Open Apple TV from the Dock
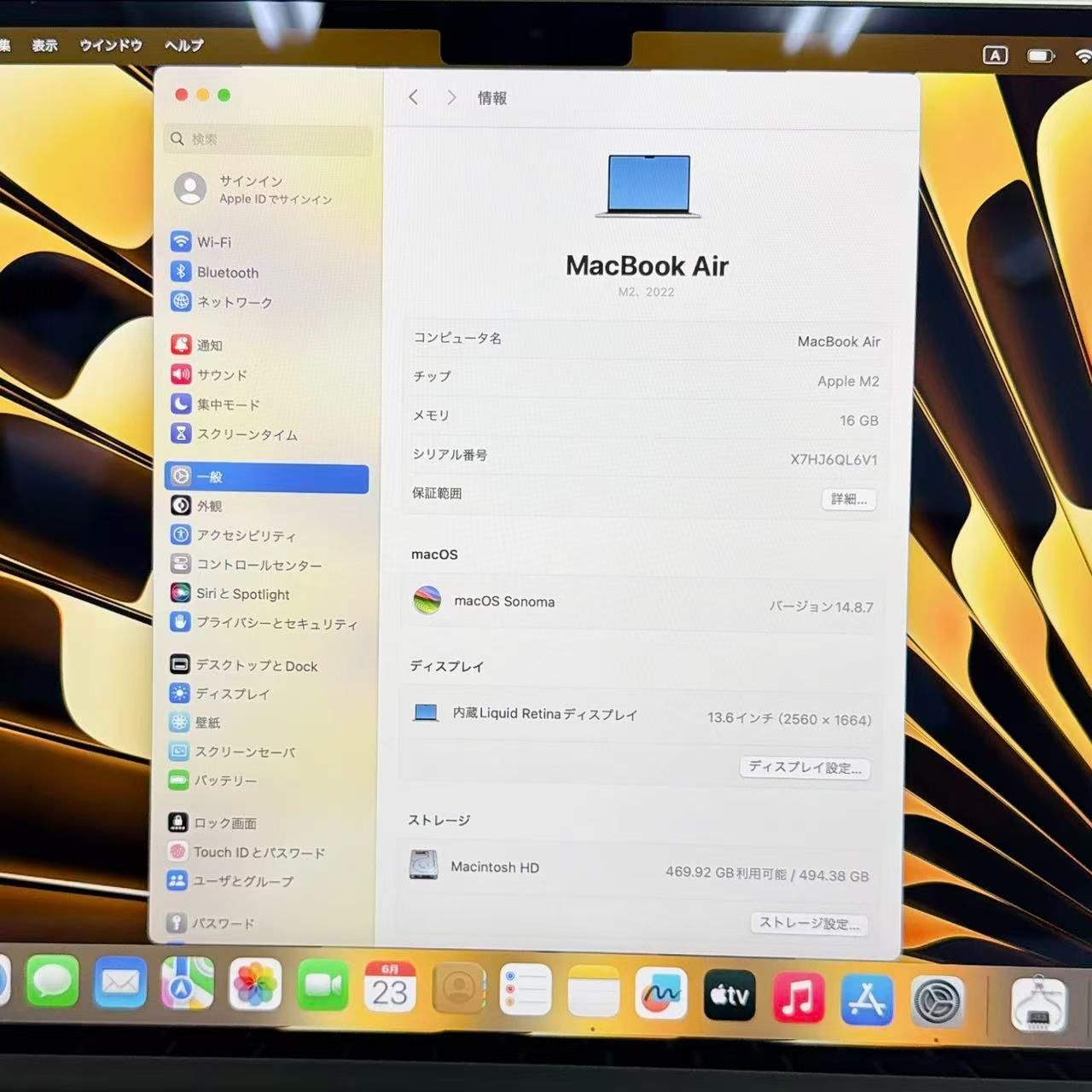The image size is (1092, 1092). coord(729,995)
